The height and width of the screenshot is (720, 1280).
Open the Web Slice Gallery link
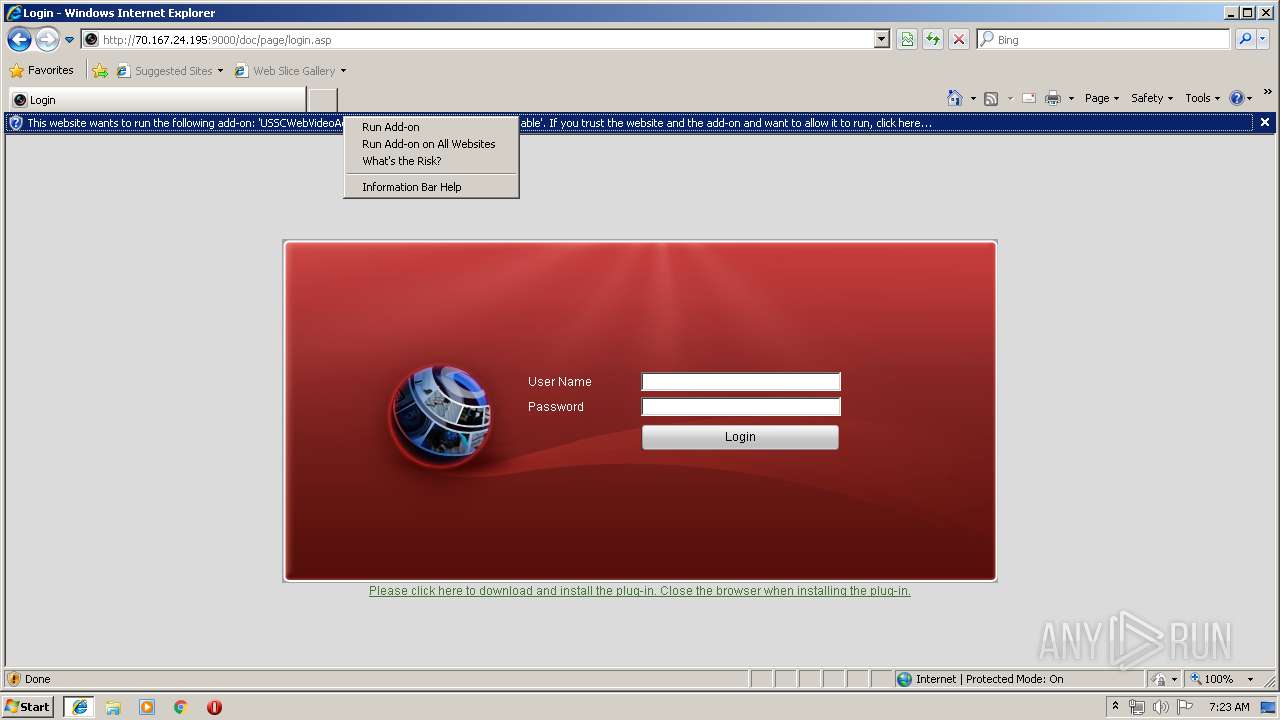(290, 71)
